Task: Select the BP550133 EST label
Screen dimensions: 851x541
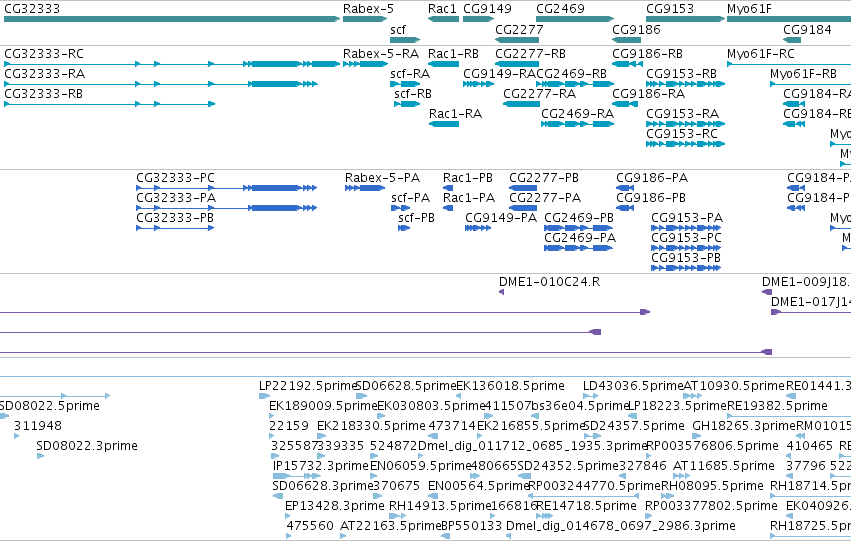Action: (471, 526)
